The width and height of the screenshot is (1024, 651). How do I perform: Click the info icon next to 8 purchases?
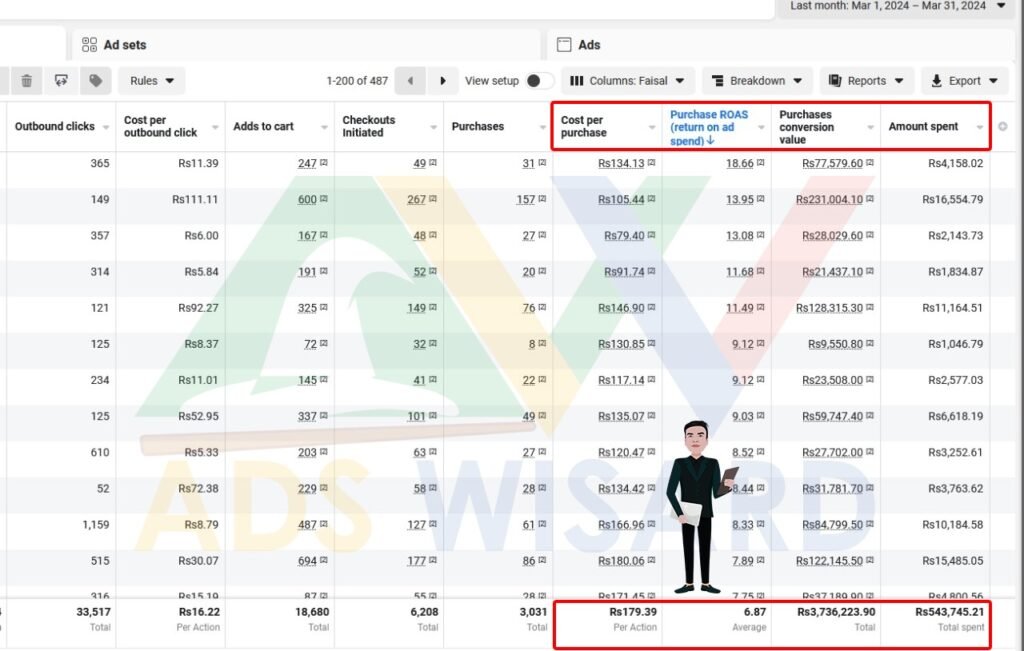tap(542, 343)
